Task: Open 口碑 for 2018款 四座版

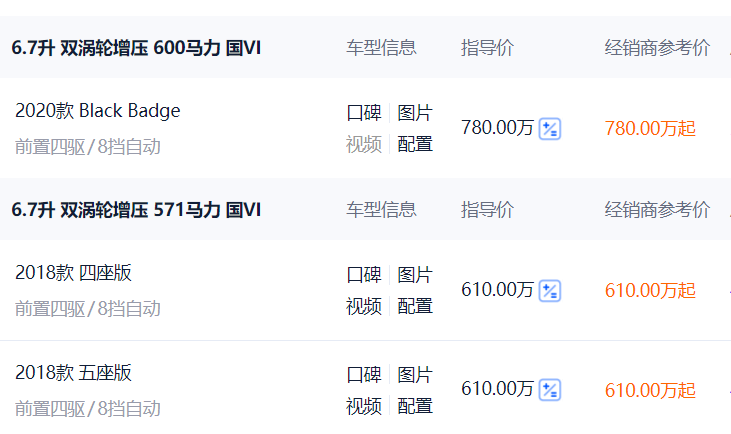Action: coord(364,275)
